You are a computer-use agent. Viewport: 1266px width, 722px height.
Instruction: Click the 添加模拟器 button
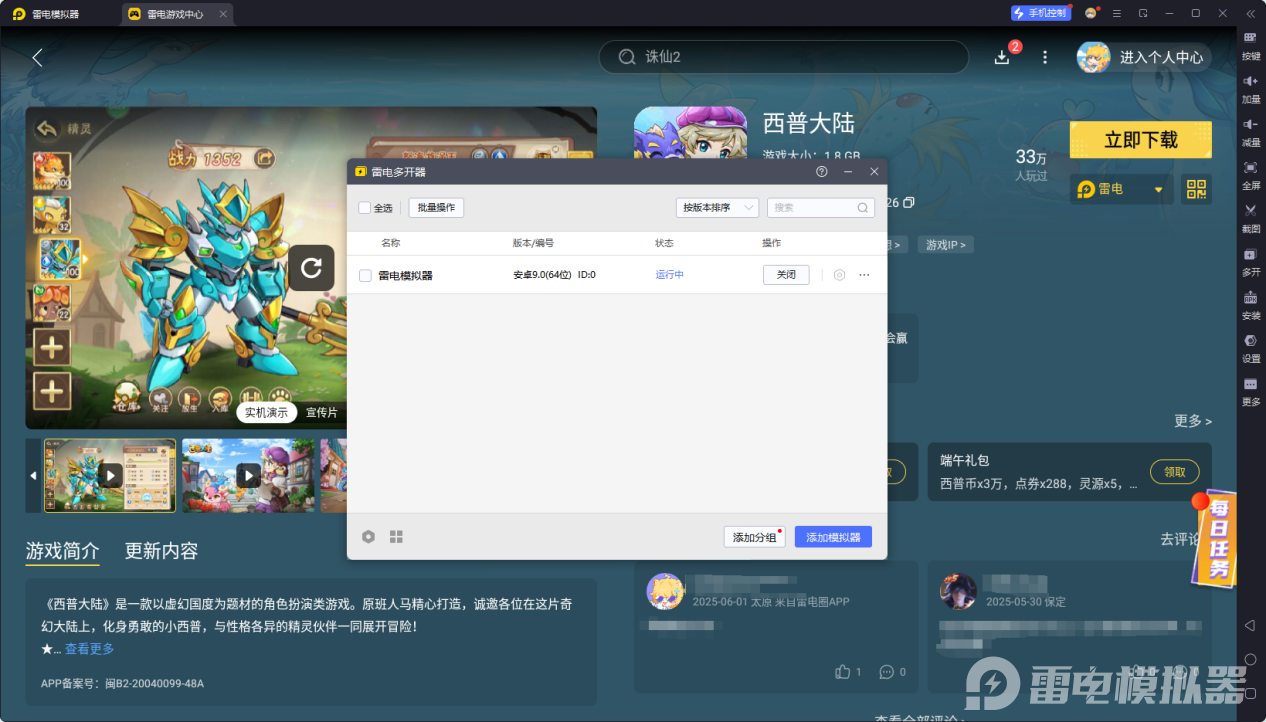(x=834, y=537)
